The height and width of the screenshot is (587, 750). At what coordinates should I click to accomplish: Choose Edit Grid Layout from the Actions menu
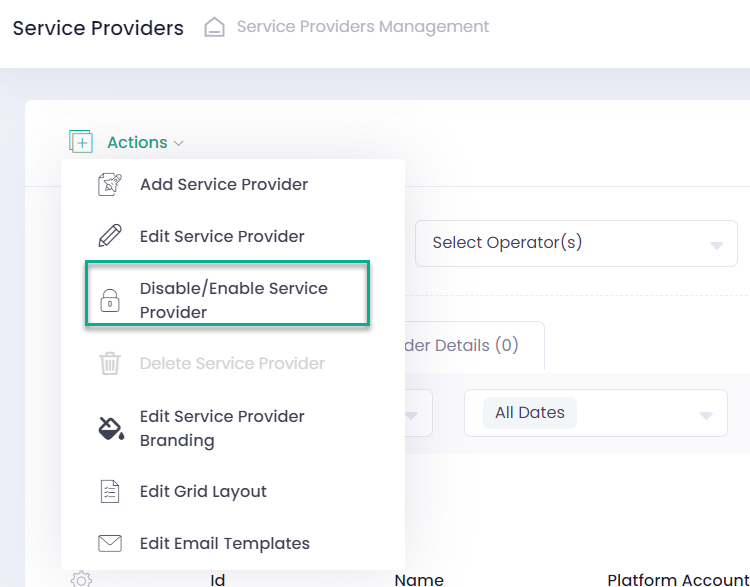point(203,492)
